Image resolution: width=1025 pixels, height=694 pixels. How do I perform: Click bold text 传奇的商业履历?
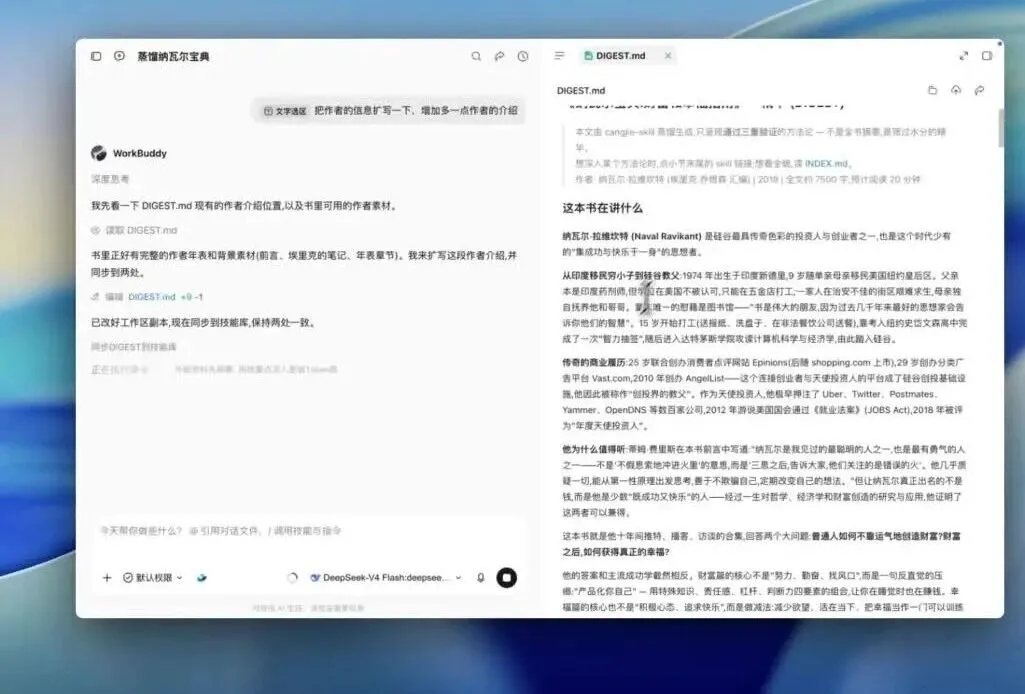click(593, 362)
